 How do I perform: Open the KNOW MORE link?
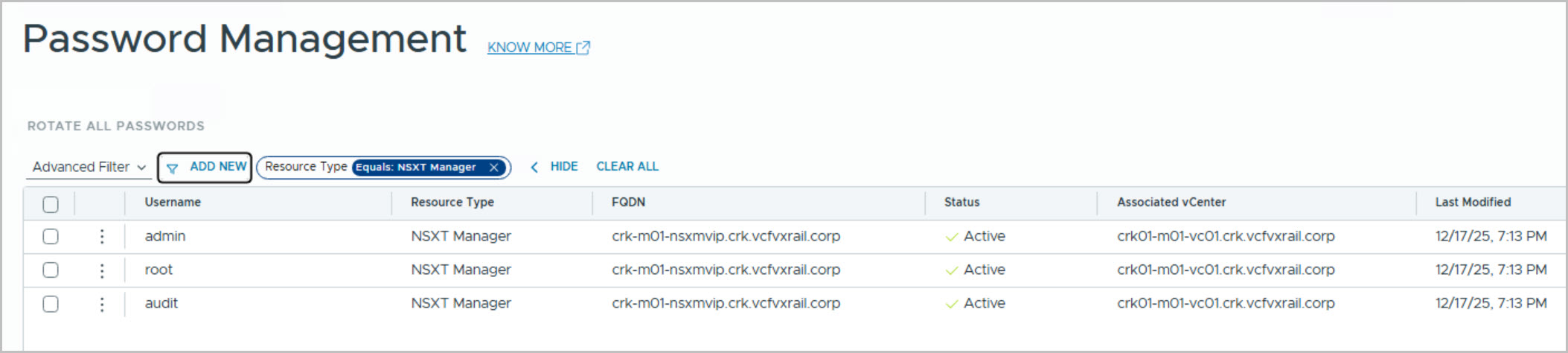click(529, 48)
